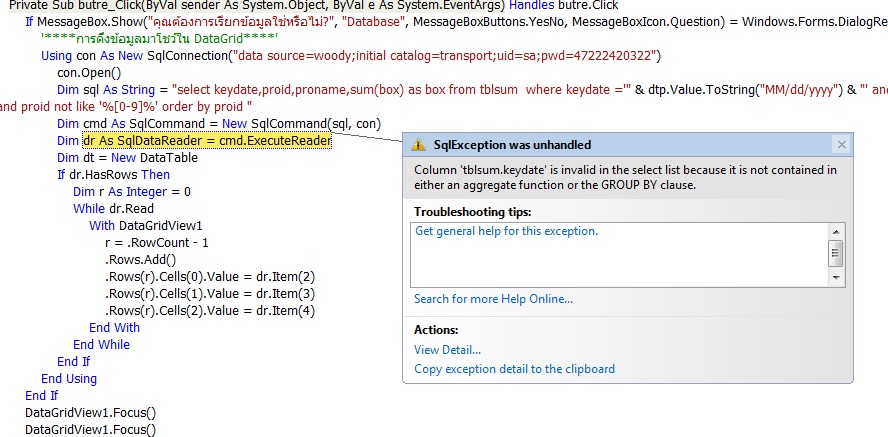The height and width of the screenshot is (437, 888).
Task: Place cursor on the 'con.Open()' line
Action: (89, 73)
